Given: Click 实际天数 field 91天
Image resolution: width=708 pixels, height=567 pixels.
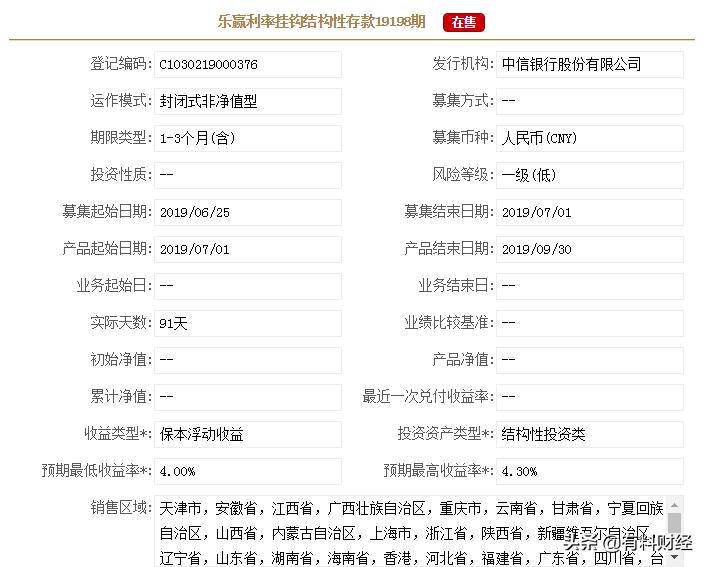Looking at the screenshot, I should pos(248,323).
